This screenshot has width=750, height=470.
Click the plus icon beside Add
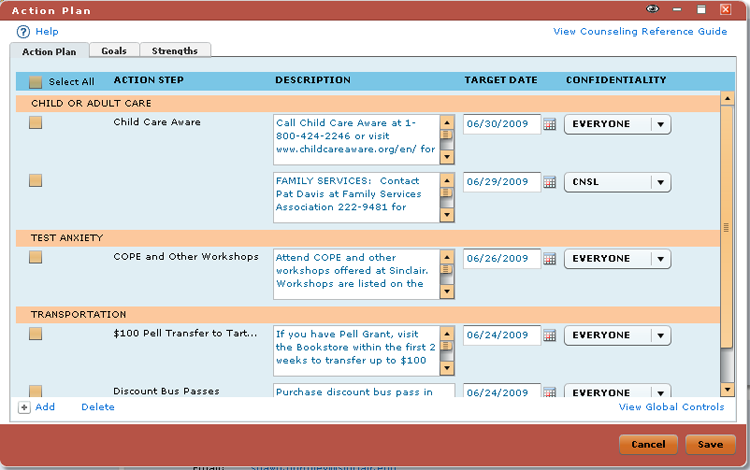[24, 407]
